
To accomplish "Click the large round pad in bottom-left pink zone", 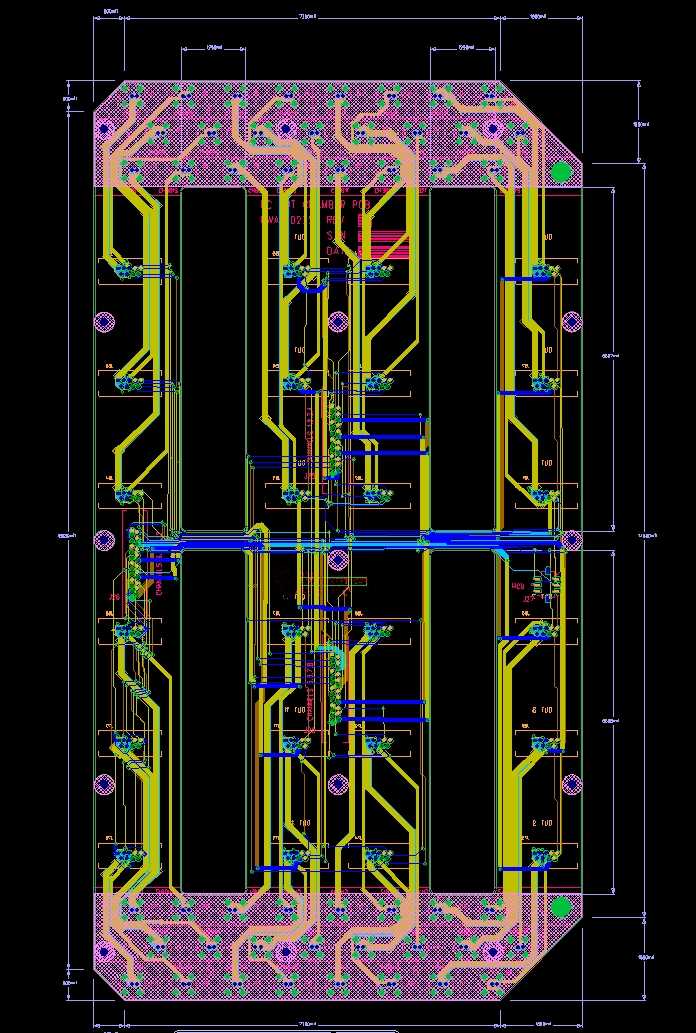I will [x=103, y=951].
